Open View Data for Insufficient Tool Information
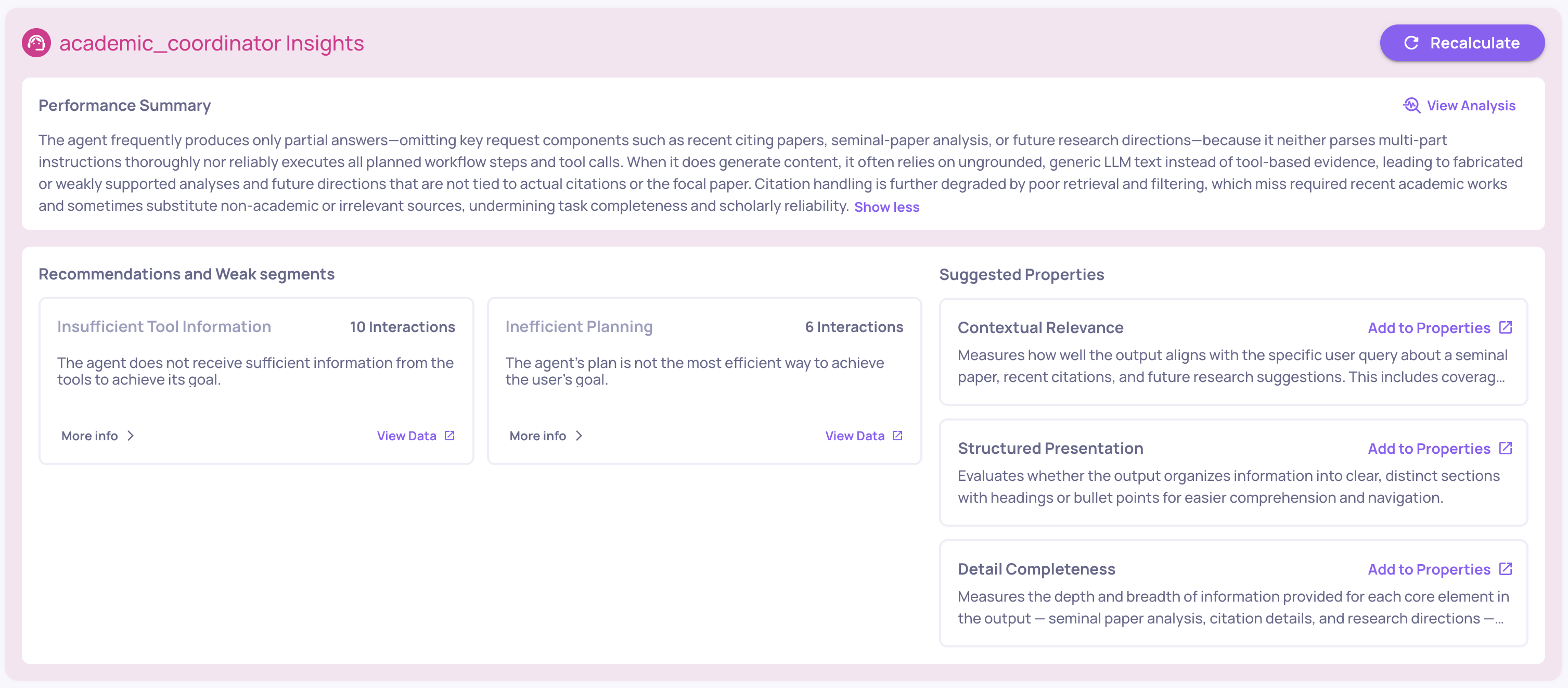1568x688 pixels. pos(407,436)
